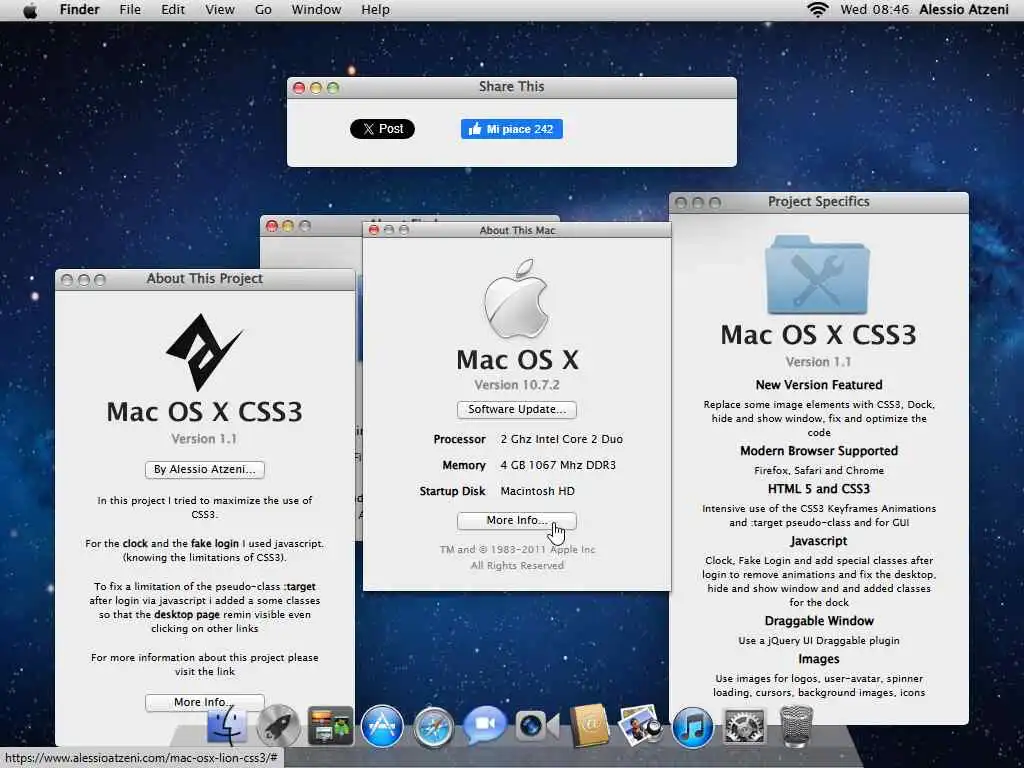Image resolution: width=1024 pixels, height=768 pixels.
Task: Open the Help menu
Action: (x=376, y=10)
